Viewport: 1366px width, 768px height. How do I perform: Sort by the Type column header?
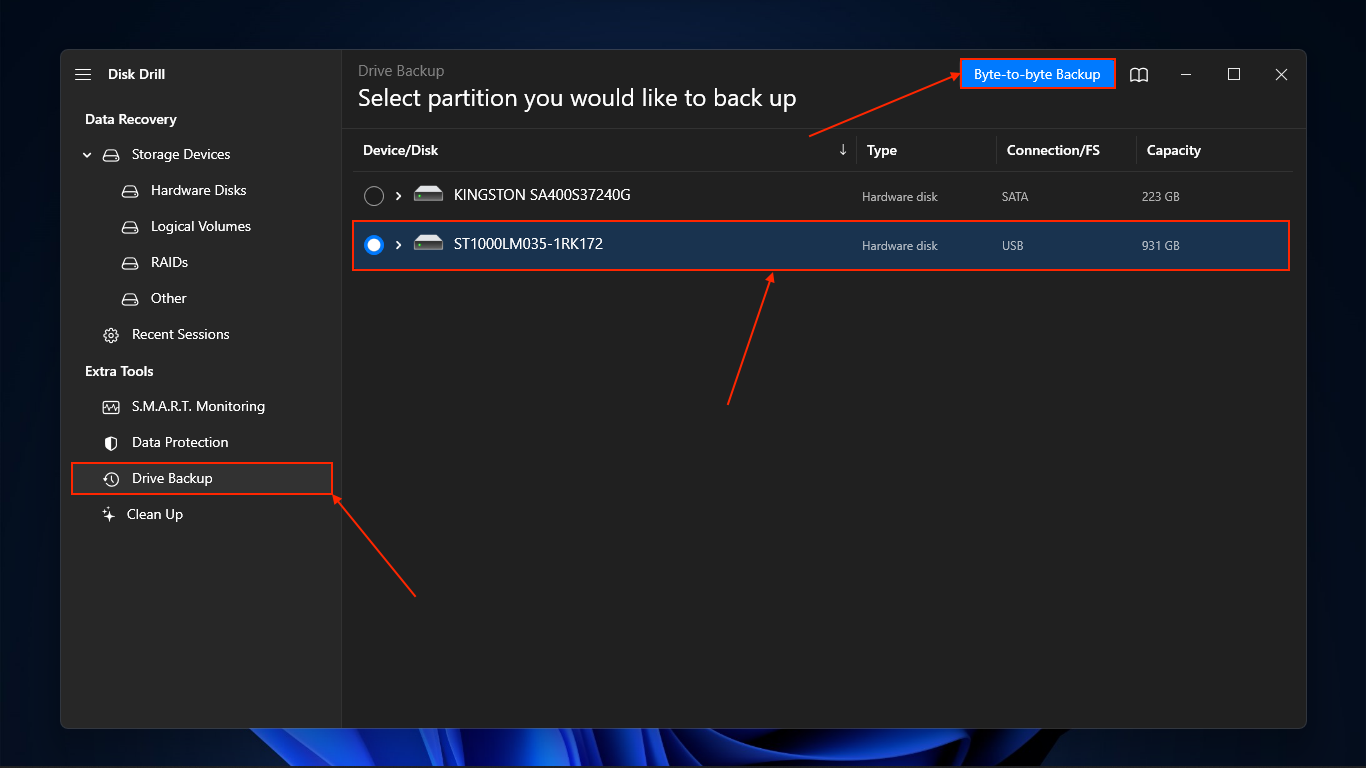coord(882,150)
